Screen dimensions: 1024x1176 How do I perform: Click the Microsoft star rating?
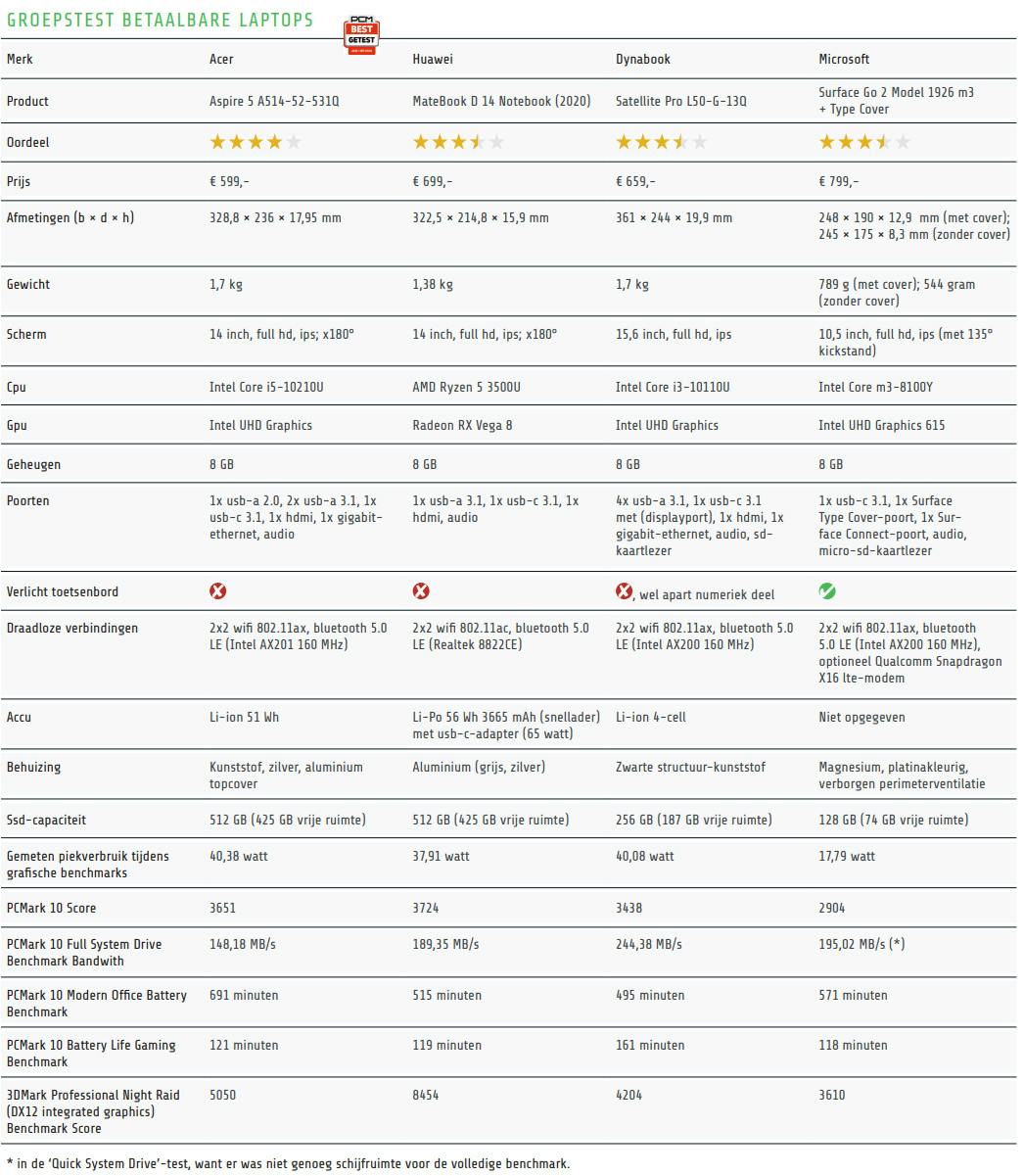[864, 143]
